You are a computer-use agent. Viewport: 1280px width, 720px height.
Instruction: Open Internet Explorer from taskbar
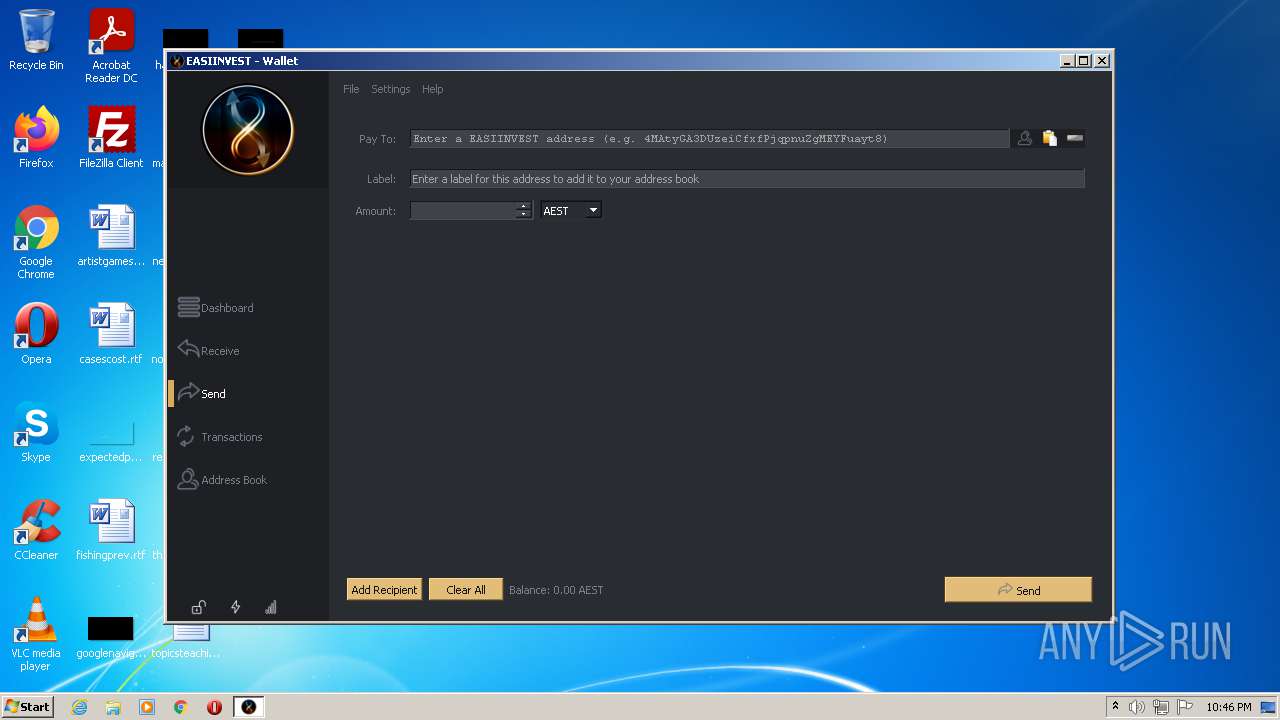(x=79, y=707)
